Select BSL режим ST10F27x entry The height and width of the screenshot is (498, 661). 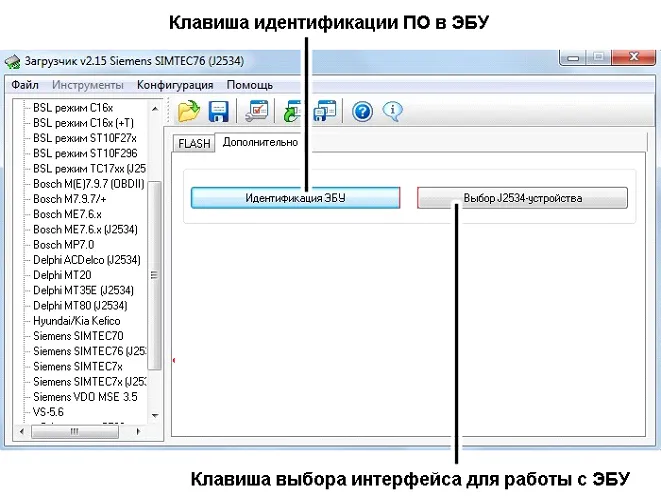click(85, 138)
